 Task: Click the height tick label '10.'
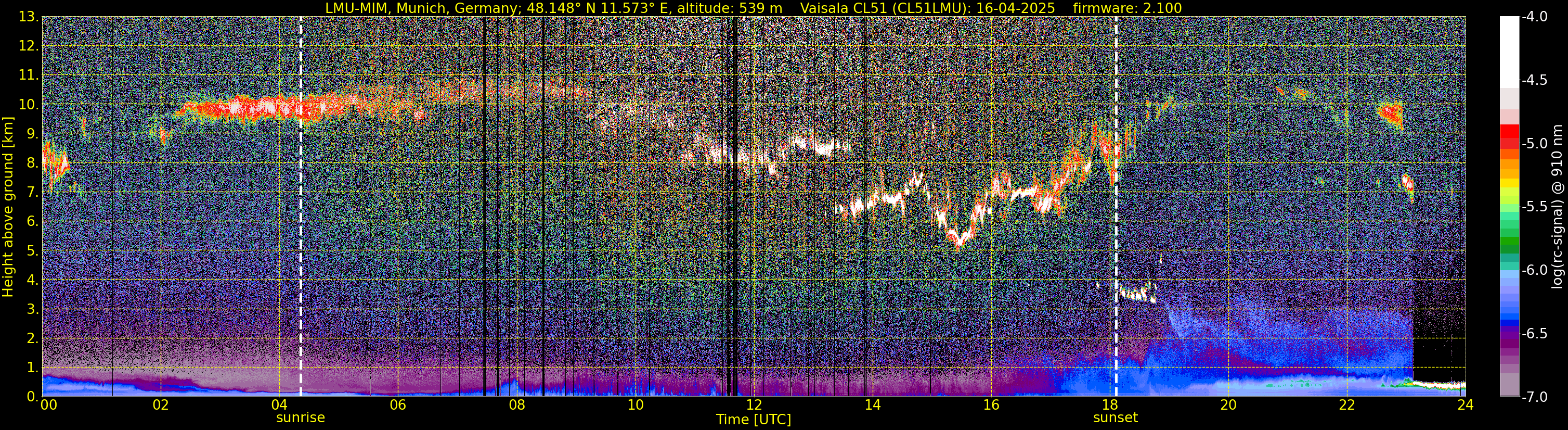tap(28, 105)
